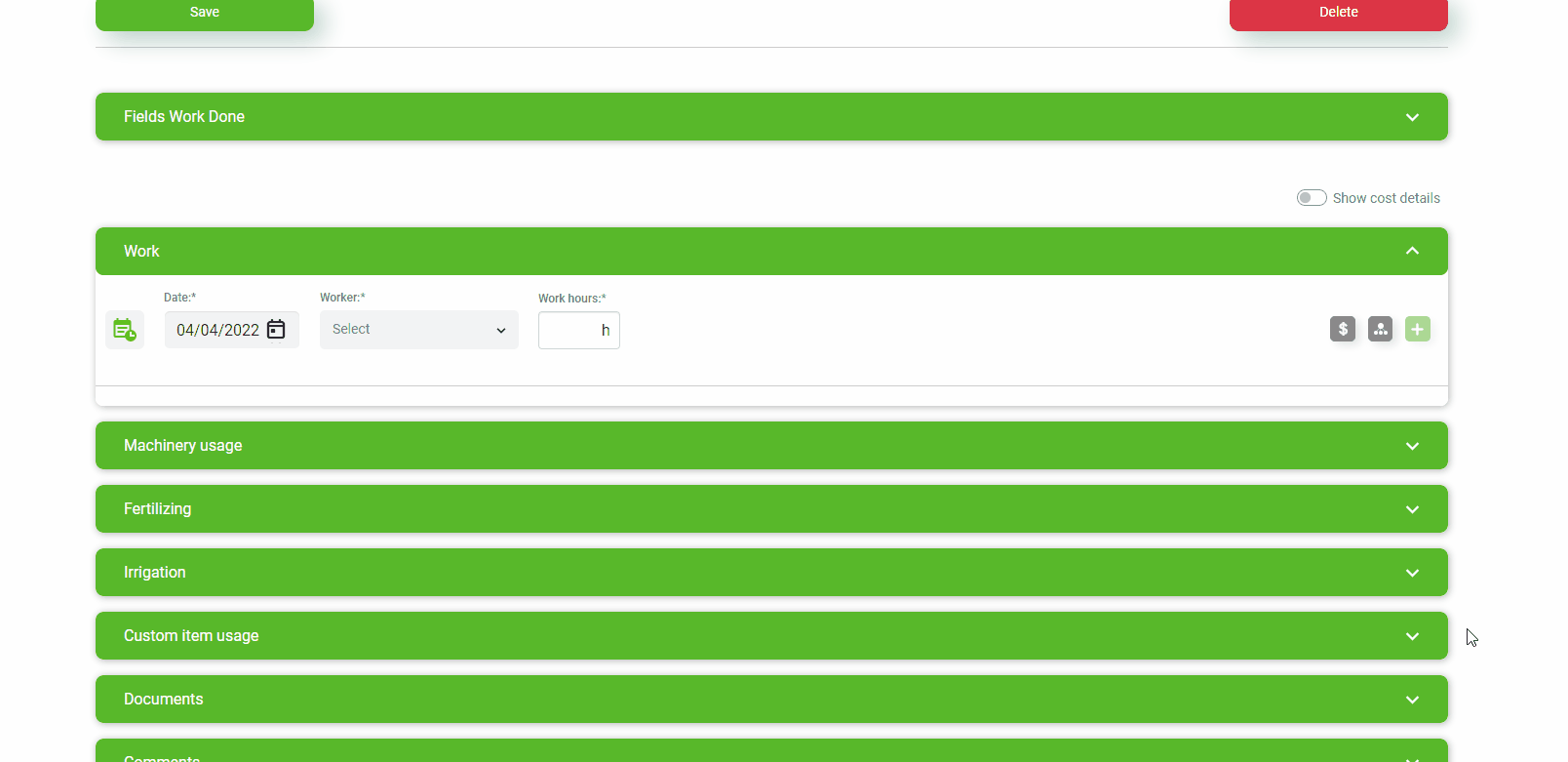Open the calendar picker icon in Date field

(276, 330)
